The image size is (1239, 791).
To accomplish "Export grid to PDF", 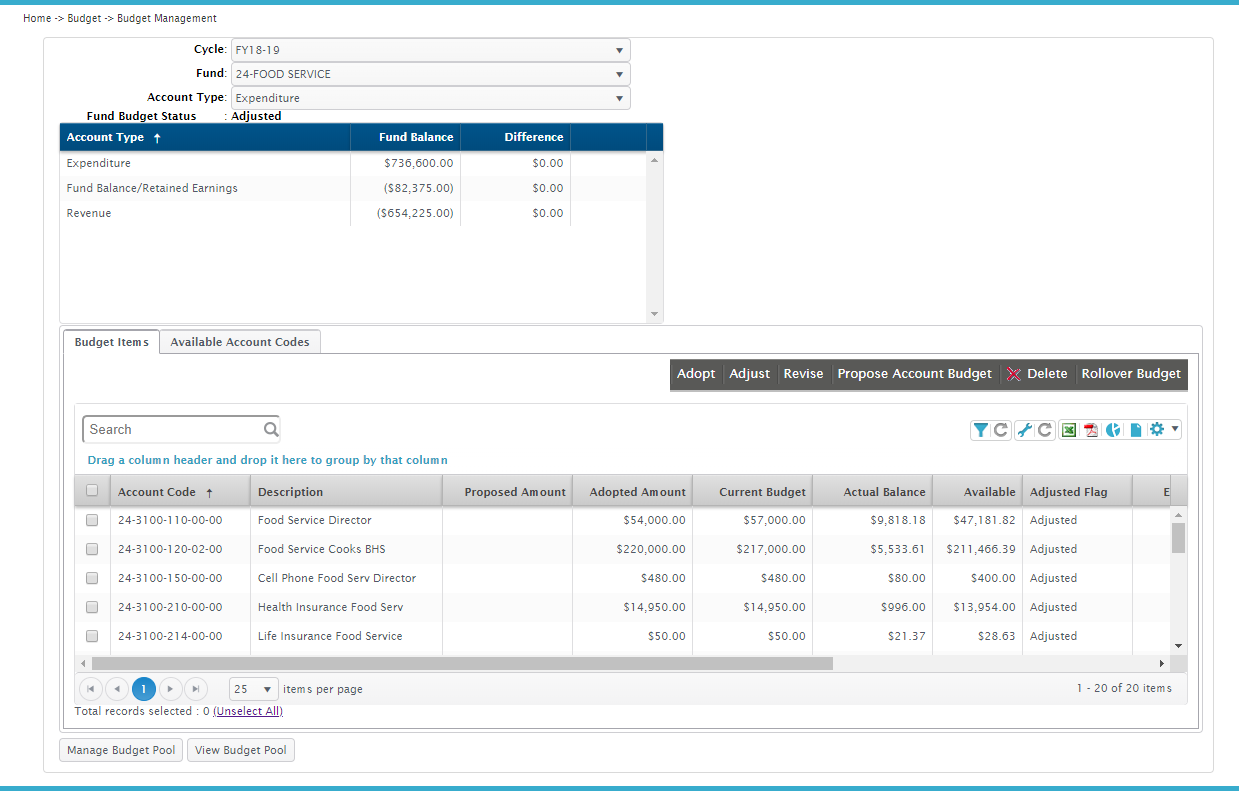I will tap(1091, 430).
